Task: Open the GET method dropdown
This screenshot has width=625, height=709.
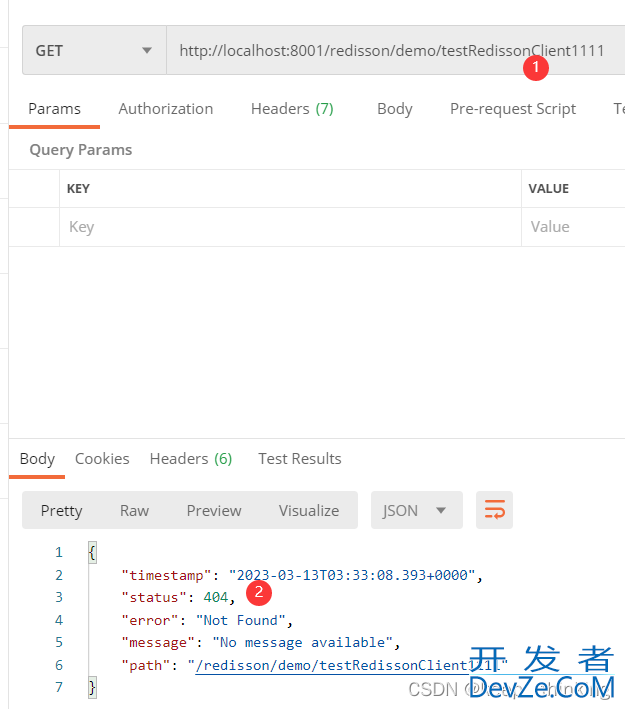Action: [x=94, y=50]
